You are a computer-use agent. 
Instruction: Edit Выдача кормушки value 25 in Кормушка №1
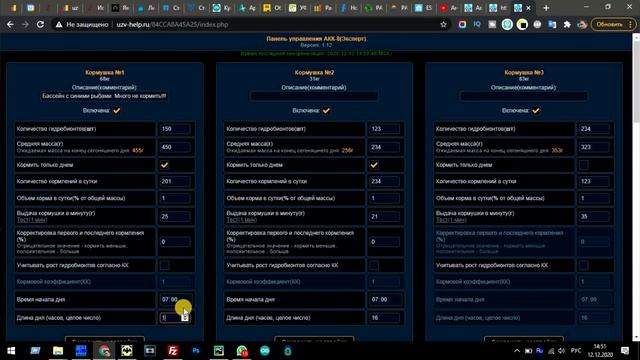click(175, 216)
